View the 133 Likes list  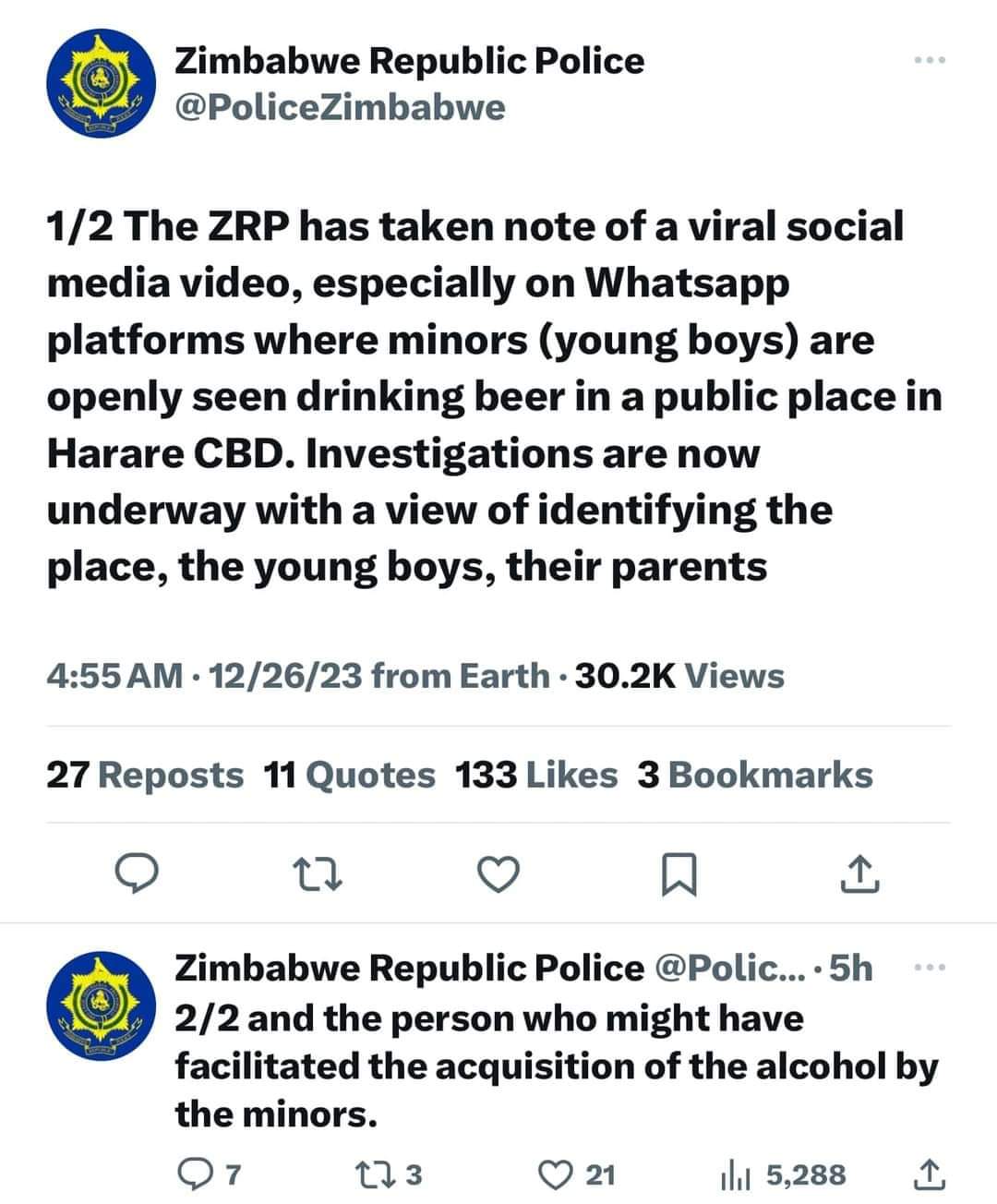[x=536, y=775]
